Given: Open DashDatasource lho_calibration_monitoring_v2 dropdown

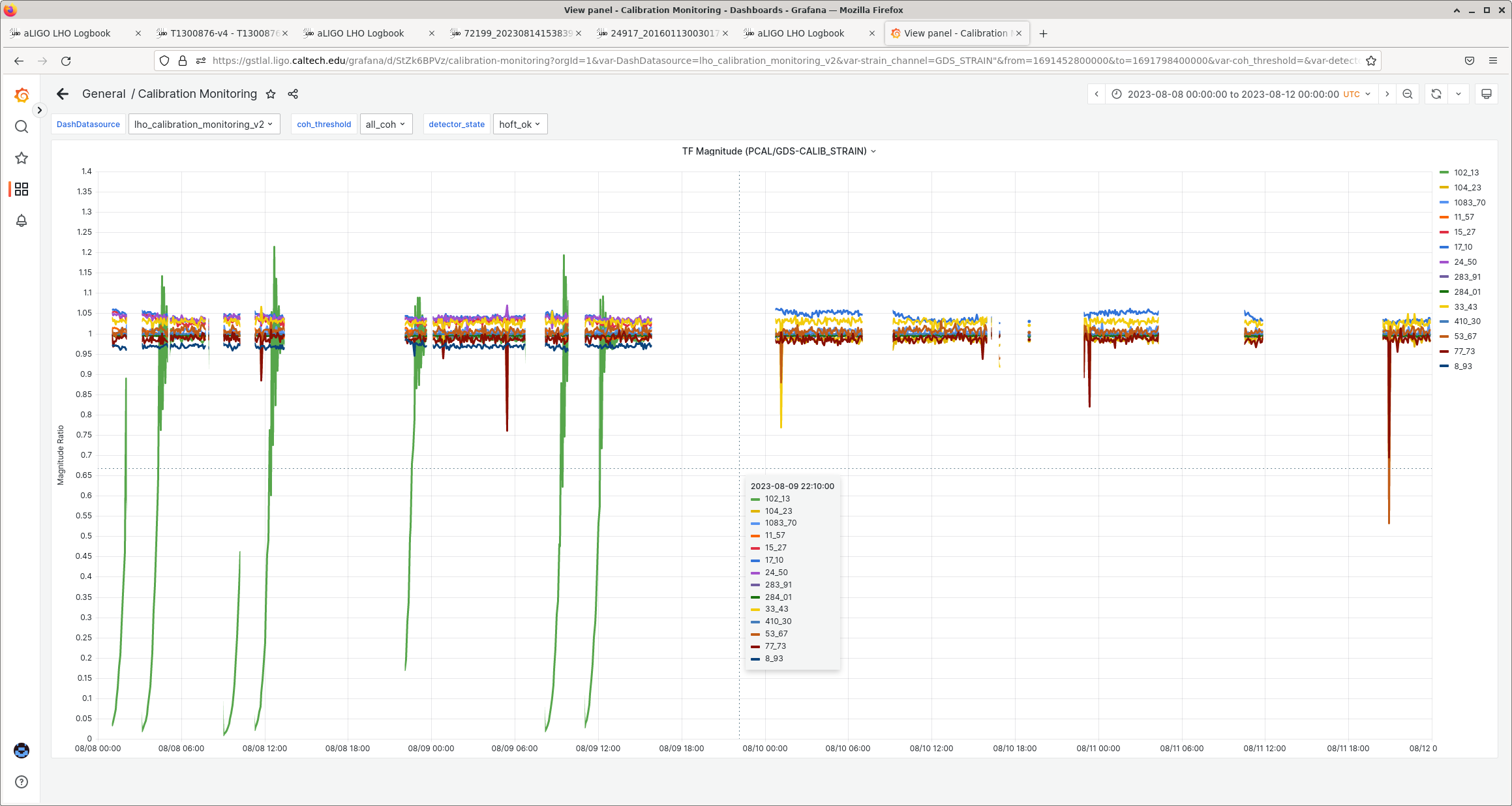Looking at the screenshot, I should click(204, 124).
